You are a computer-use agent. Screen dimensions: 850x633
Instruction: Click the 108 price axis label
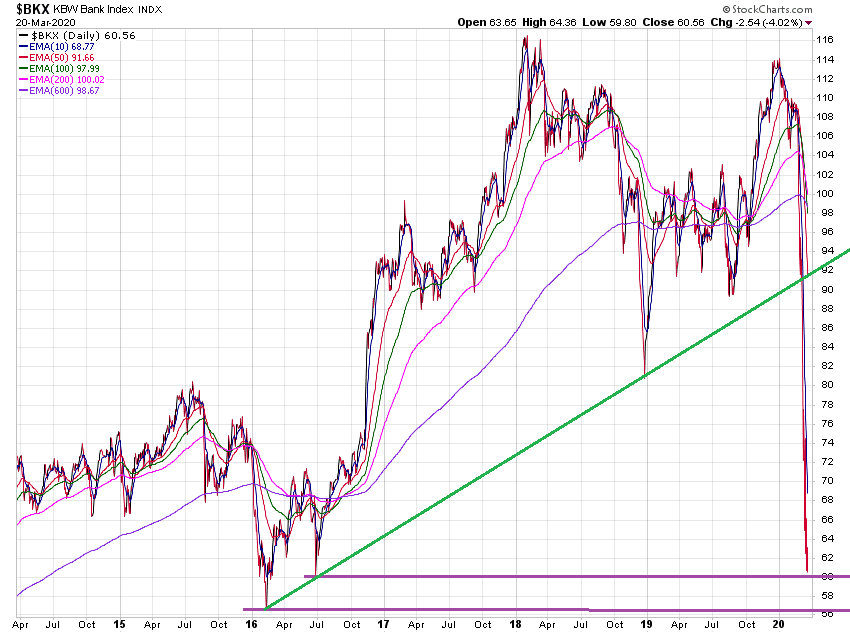point(825,117)
